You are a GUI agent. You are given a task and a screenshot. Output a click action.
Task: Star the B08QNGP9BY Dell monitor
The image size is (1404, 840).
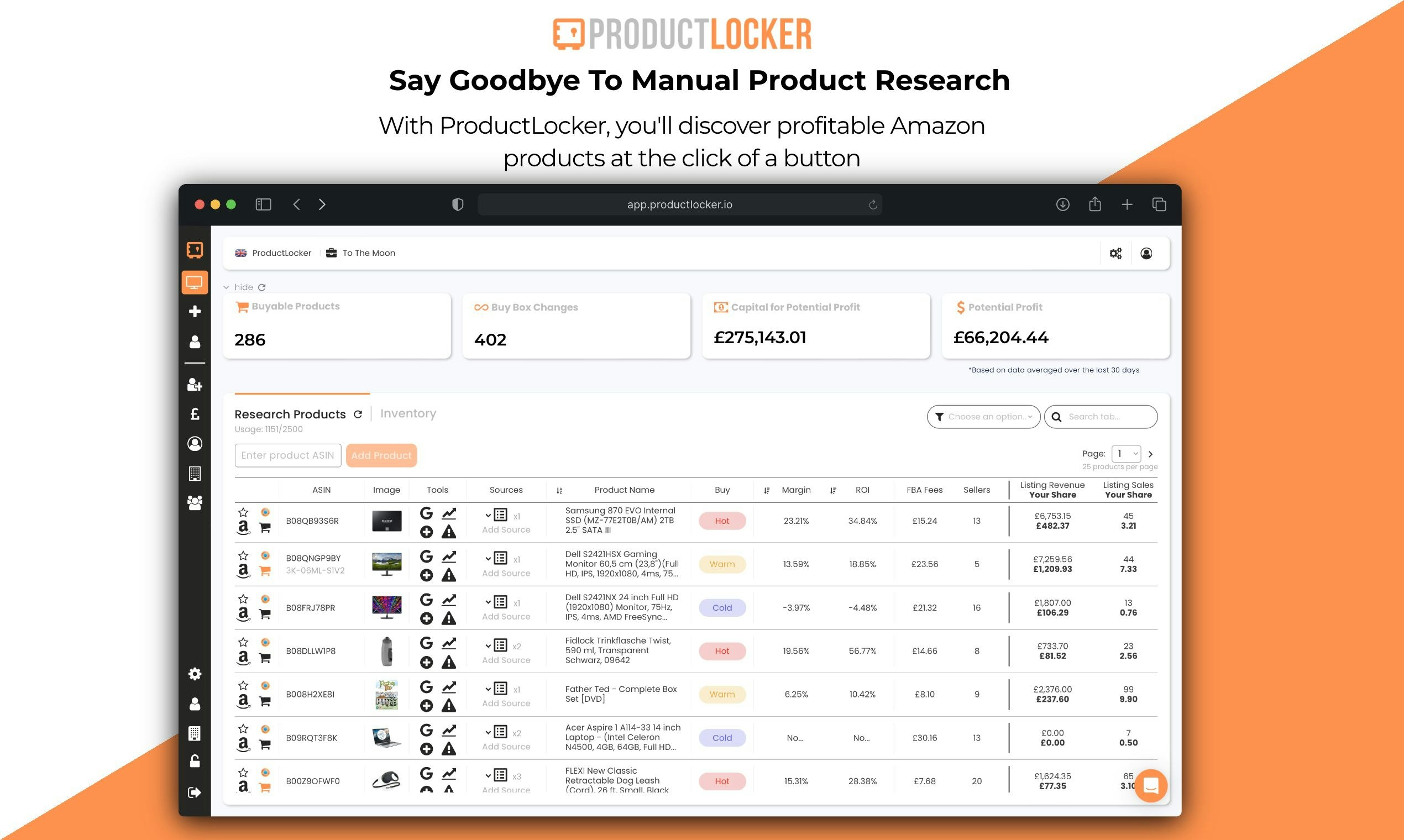243,556
